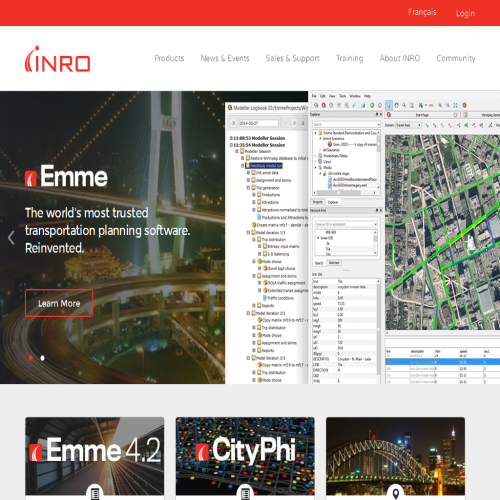
Task: Open the Sales & Support menu
Action: (292, 58)
